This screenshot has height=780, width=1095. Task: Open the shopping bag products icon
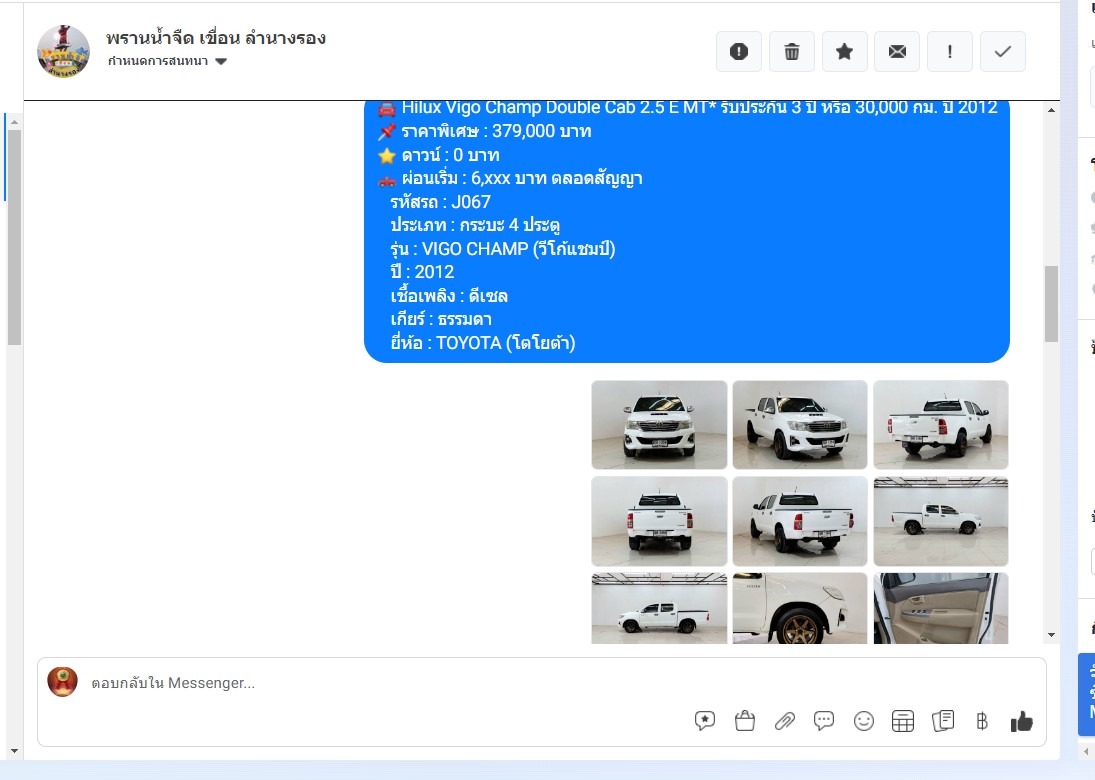[744, 721]
